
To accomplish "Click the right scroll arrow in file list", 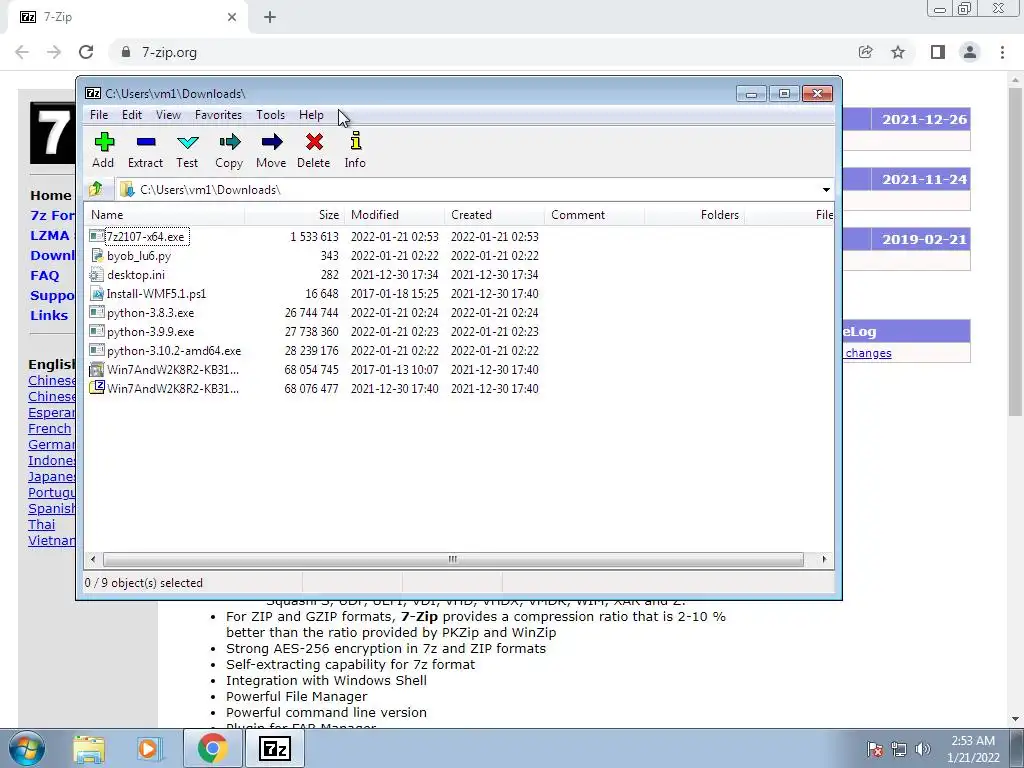I will [824, 560].
